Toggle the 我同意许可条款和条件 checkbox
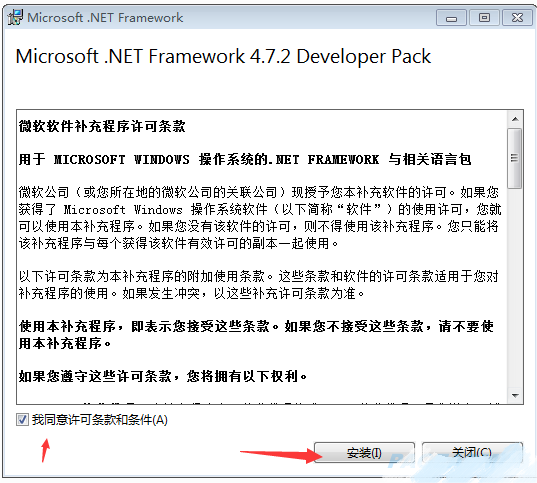Viewport: 537px width, 483px height. [x=22, y=419]
